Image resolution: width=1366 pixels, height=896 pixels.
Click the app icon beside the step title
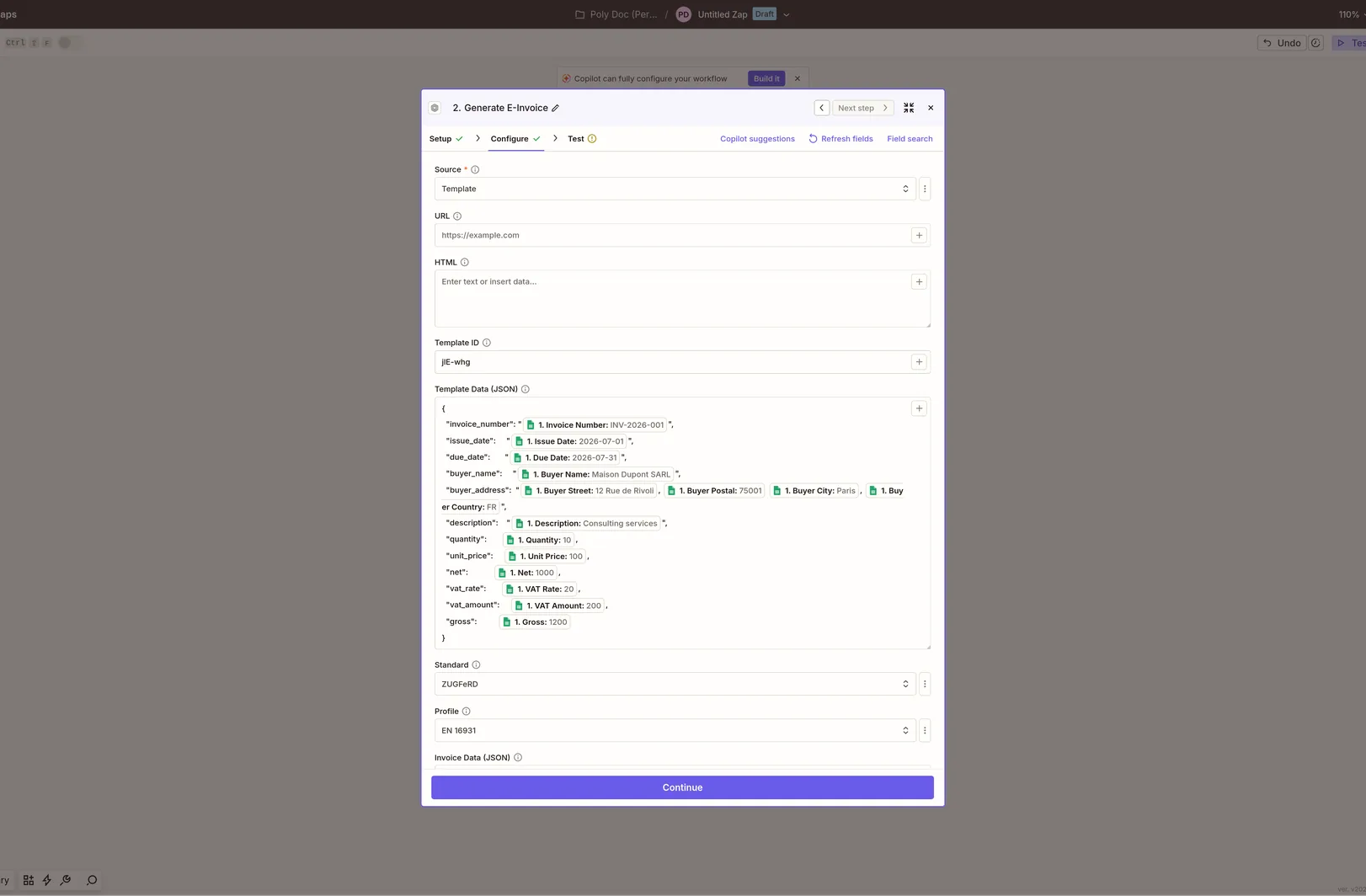tap(435, 108)
